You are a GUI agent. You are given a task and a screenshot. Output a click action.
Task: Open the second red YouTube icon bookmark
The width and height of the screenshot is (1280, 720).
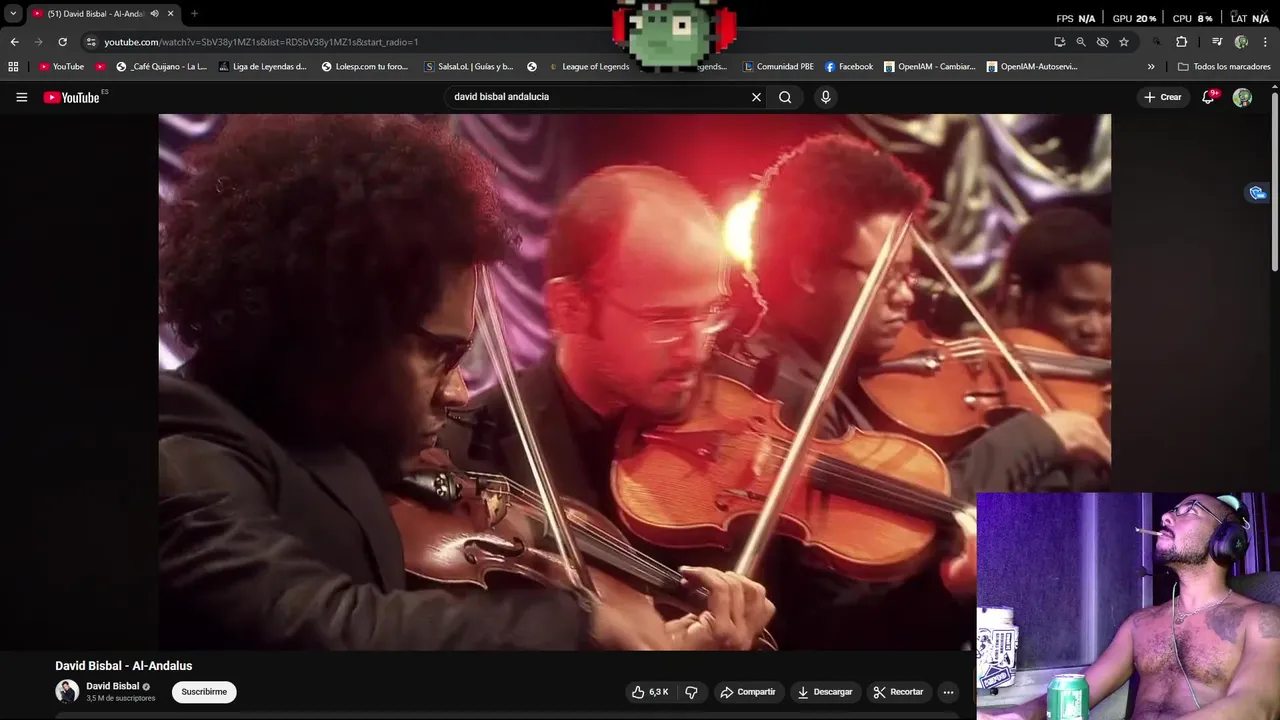click(x=100, y=67)
